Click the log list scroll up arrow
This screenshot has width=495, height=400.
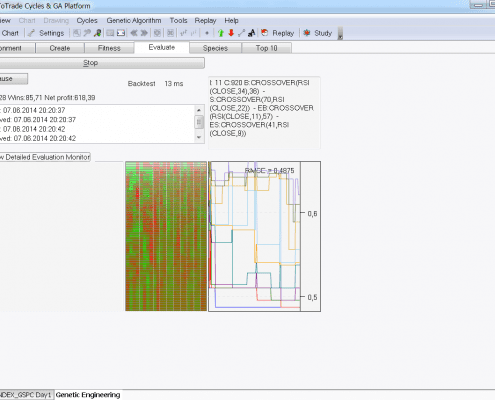pos(199,110)
